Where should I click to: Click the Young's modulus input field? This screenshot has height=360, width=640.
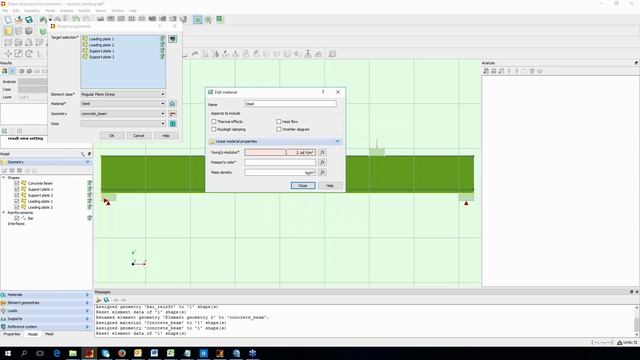tap(280, 152)
